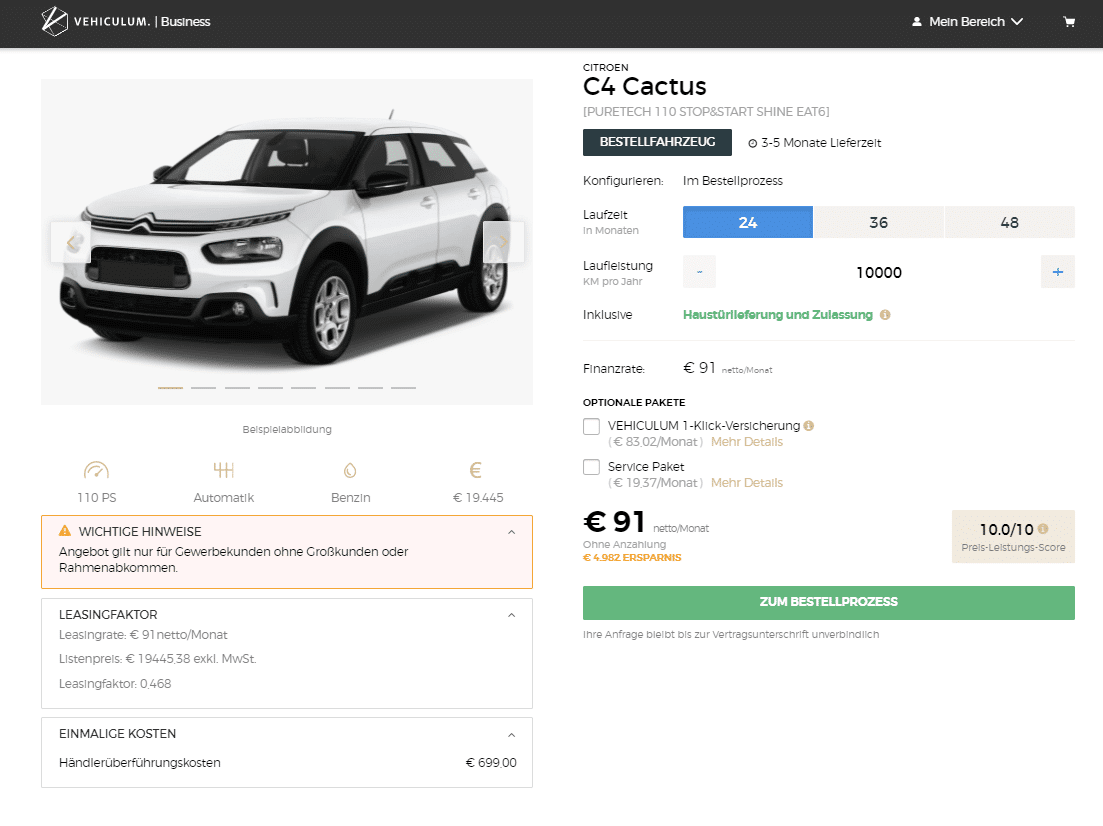The width and height of the screenshot is (1103, 826).
Task: Enable VEHICULUM 1-Klick-Versicherung checkbox
Action: point(592,426)
